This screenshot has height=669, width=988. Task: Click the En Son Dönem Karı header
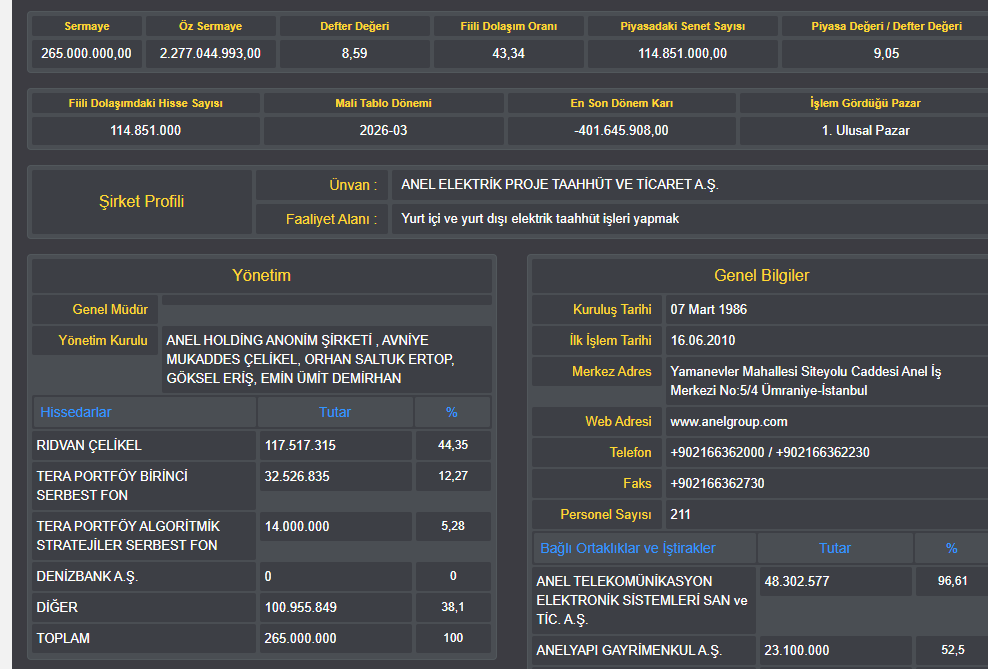pyautogui.click(x=621, y=103)
